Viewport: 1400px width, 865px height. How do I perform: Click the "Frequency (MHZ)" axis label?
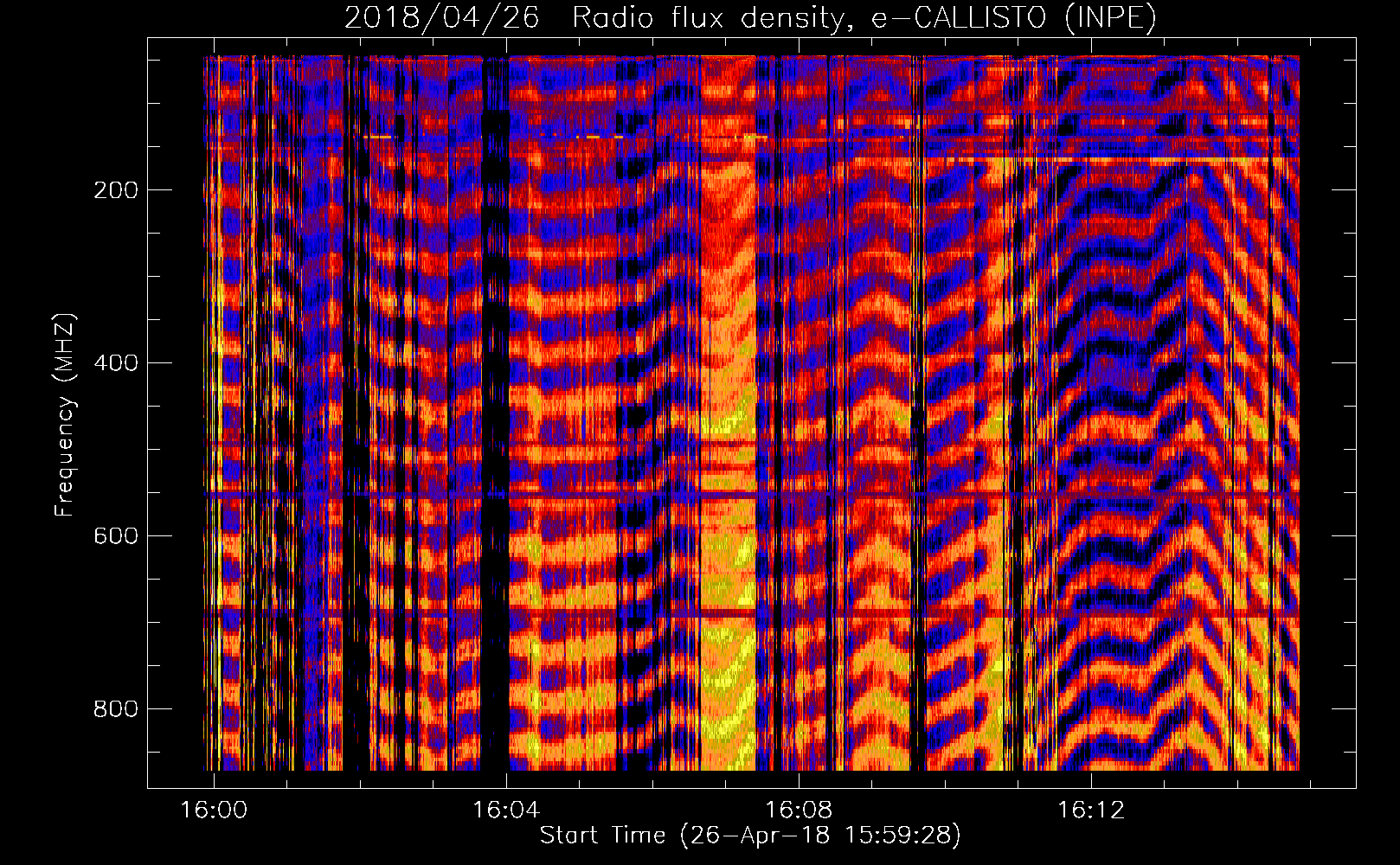tap(64, 414)
